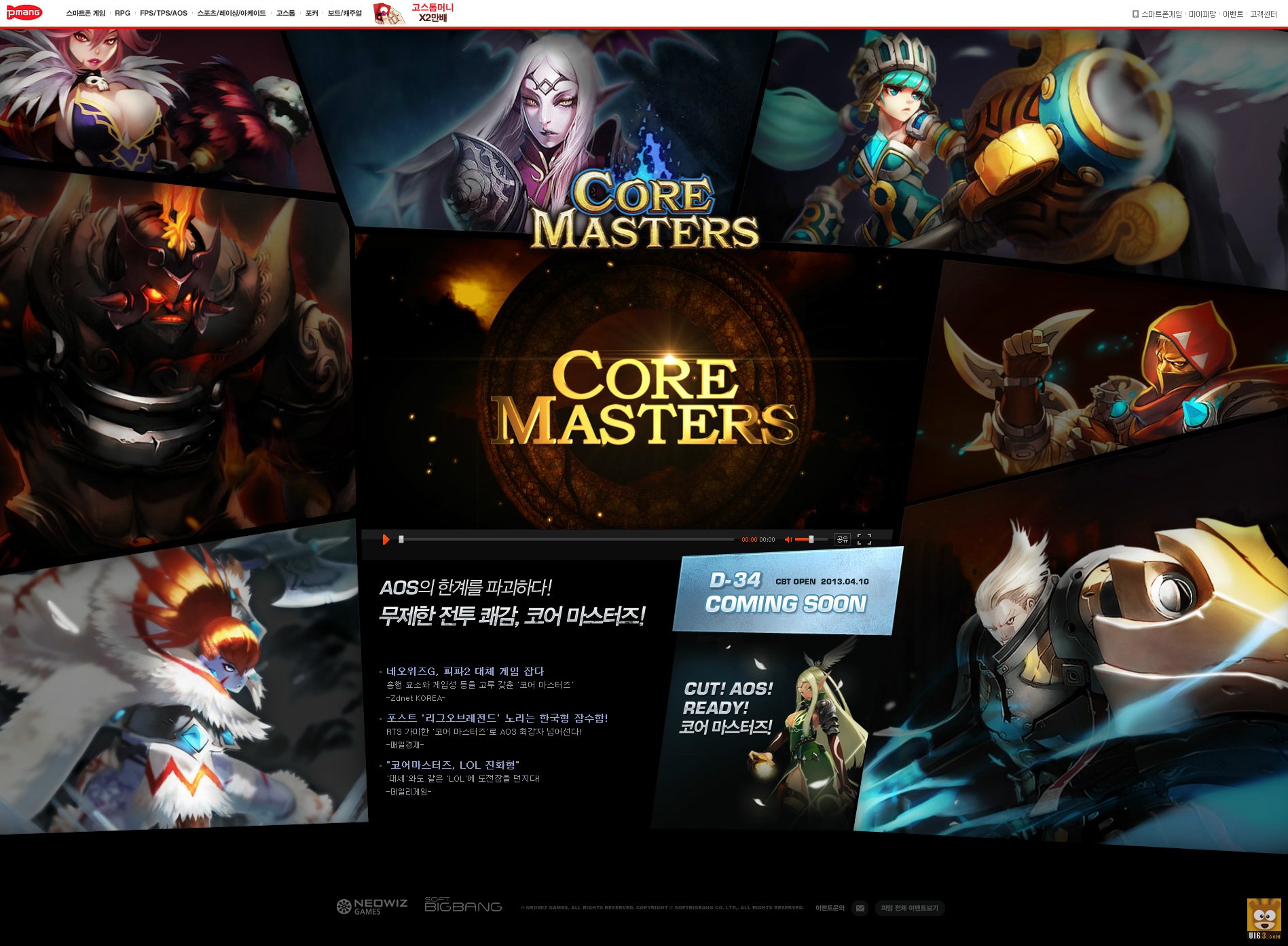Click the 00:00 elapsed time display

(x=749, y=540)
